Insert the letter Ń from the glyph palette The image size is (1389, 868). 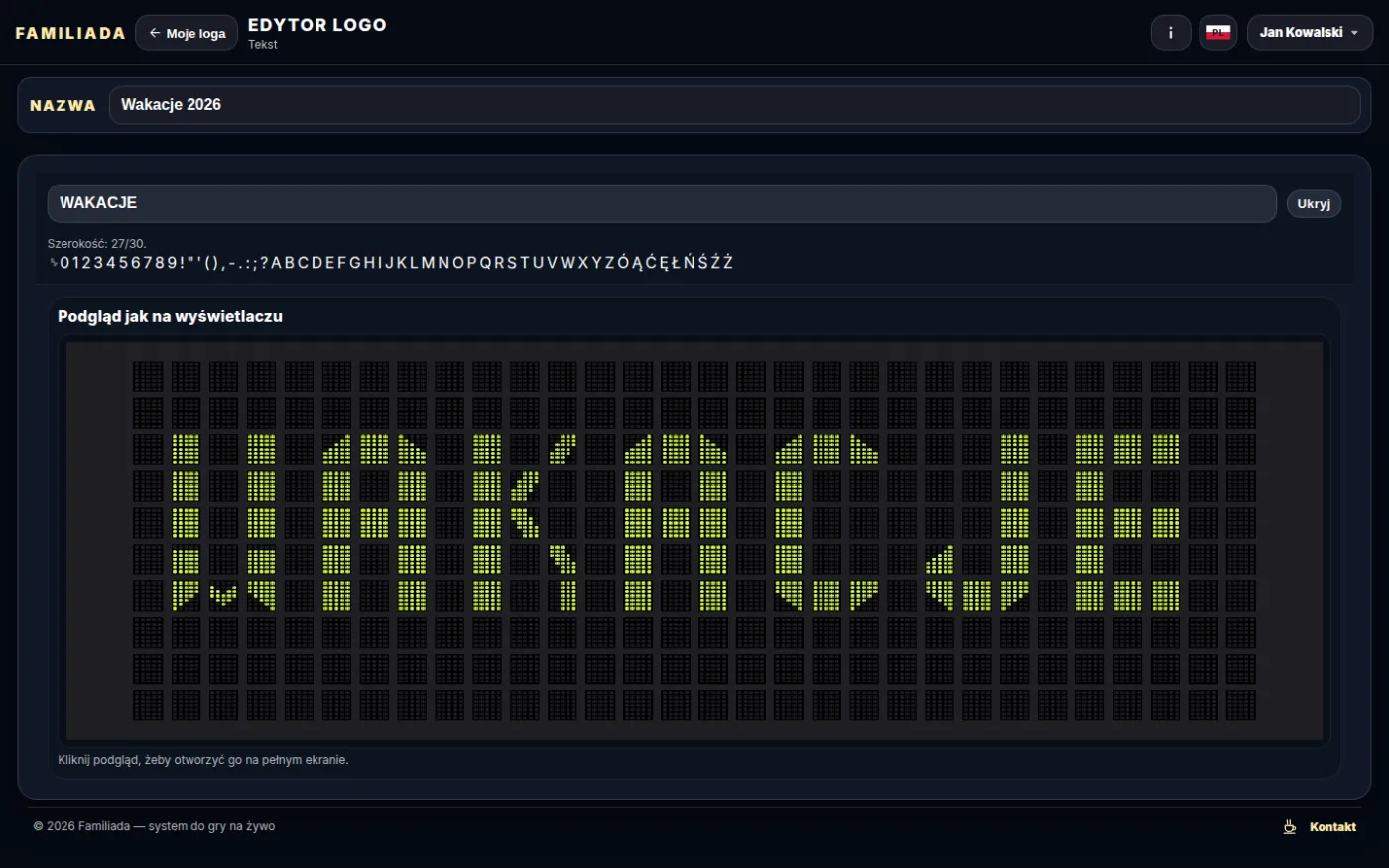691,263
